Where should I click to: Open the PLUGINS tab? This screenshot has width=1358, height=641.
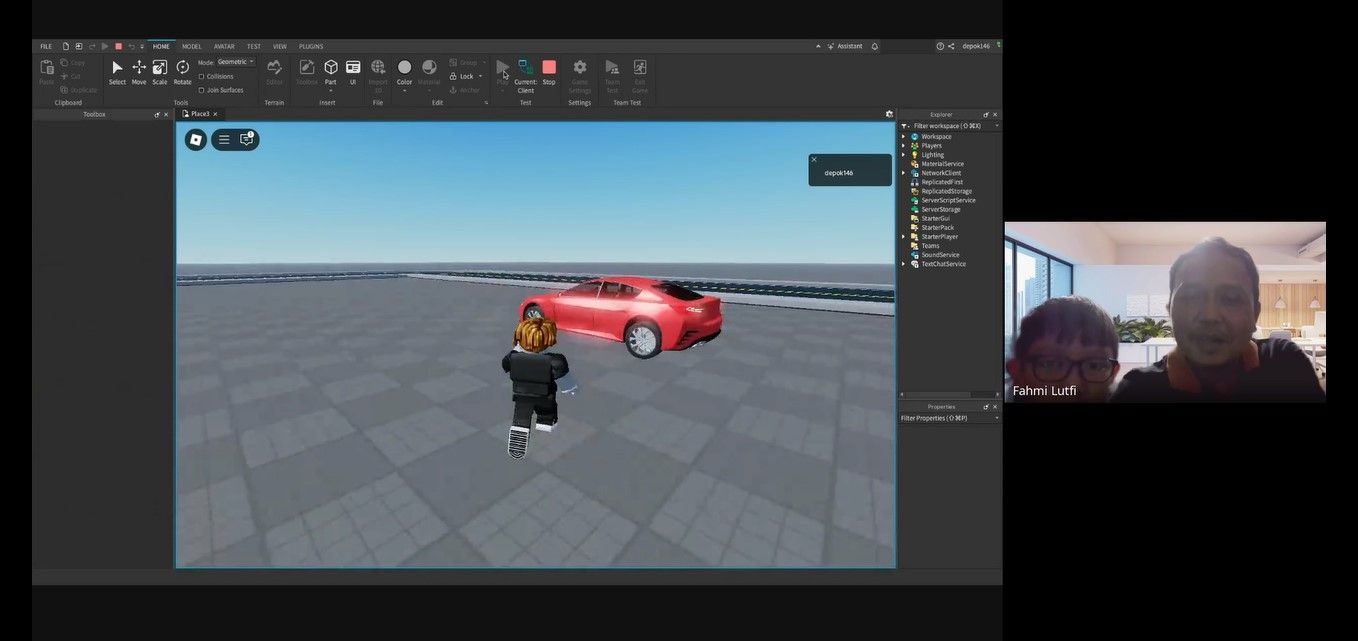coord(311,46)
